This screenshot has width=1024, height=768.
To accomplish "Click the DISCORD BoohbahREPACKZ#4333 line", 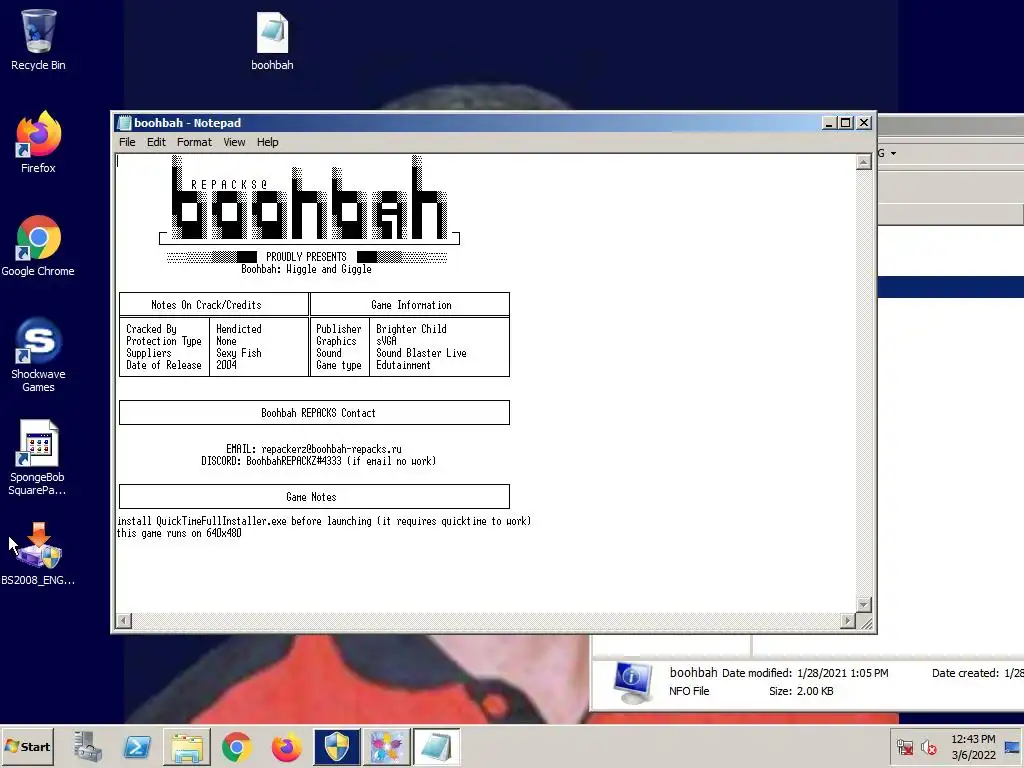I will [319, 461].
